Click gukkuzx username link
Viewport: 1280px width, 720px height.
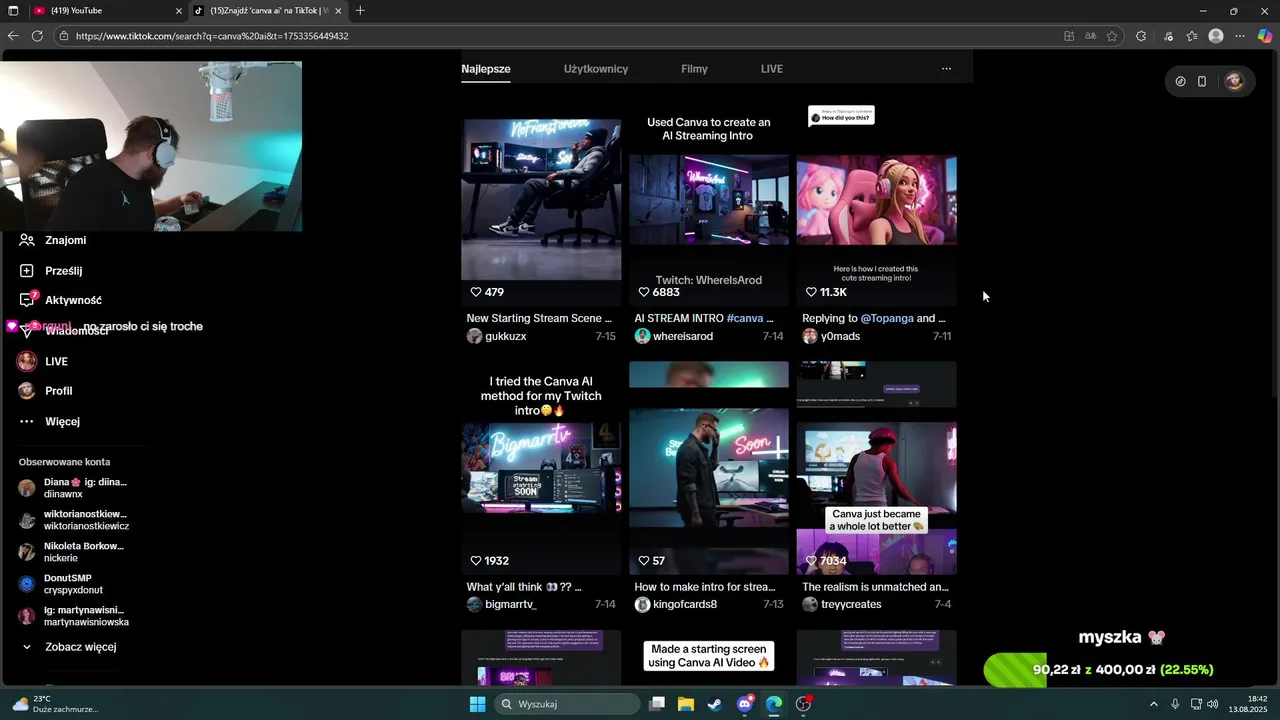506,336
